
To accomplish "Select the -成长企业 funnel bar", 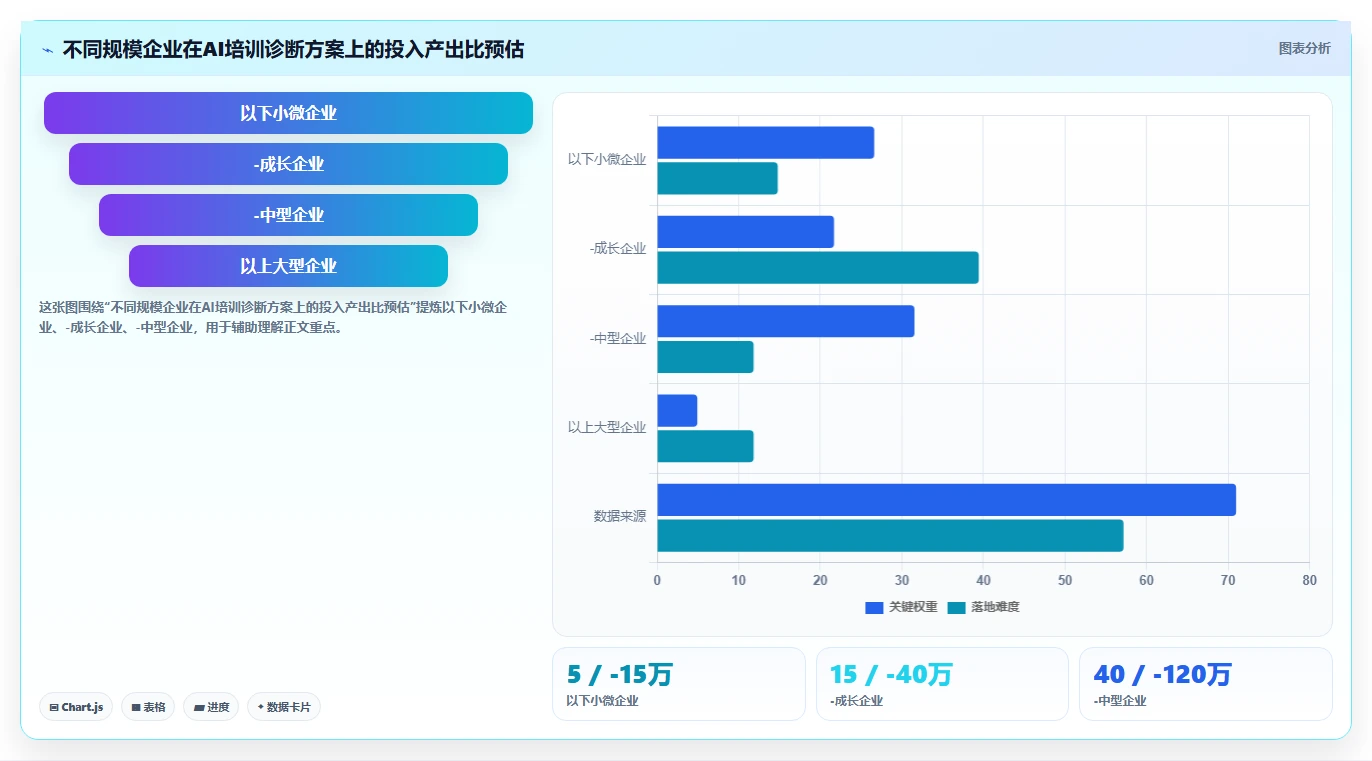I will (288, 164).
